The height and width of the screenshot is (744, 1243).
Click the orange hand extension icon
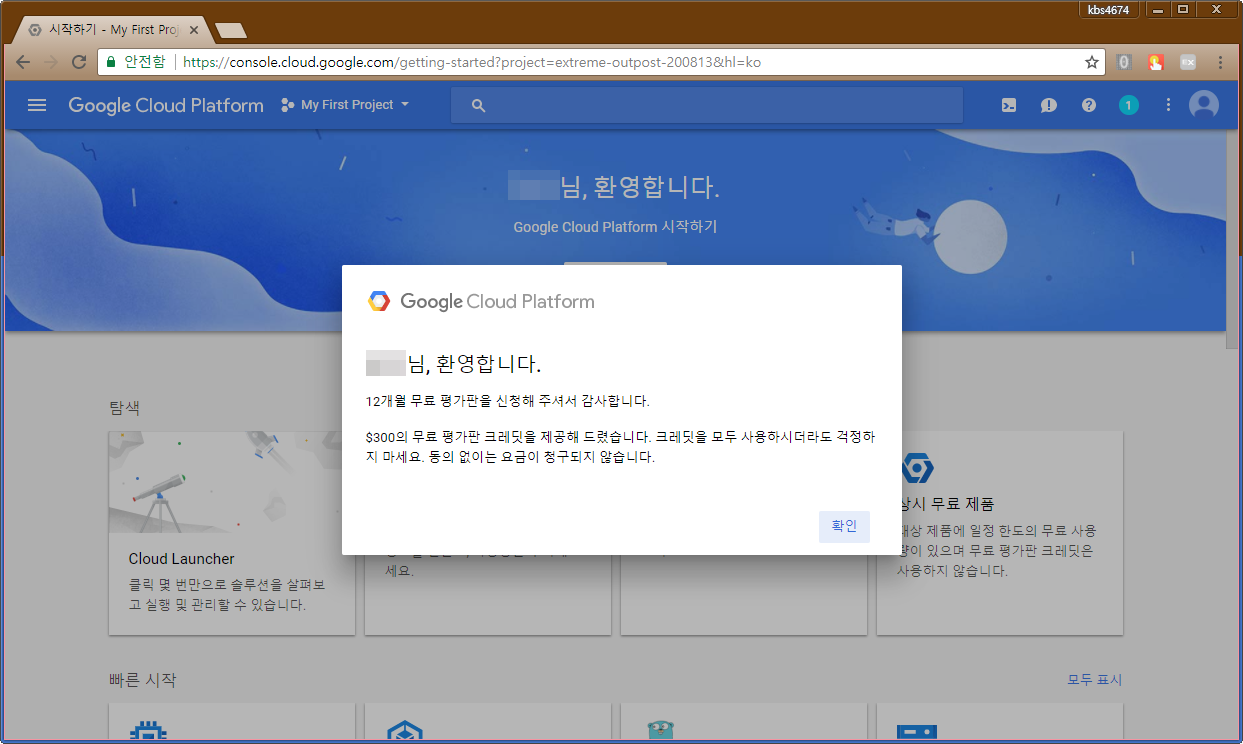(x=1156, y=62)
